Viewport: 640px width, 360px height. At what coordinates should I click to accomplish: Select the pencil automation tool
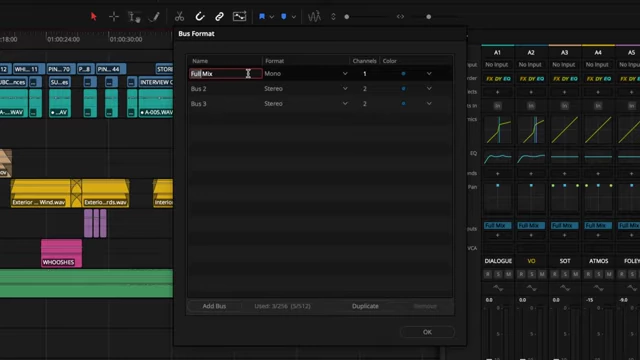click(x=154, y=16)
